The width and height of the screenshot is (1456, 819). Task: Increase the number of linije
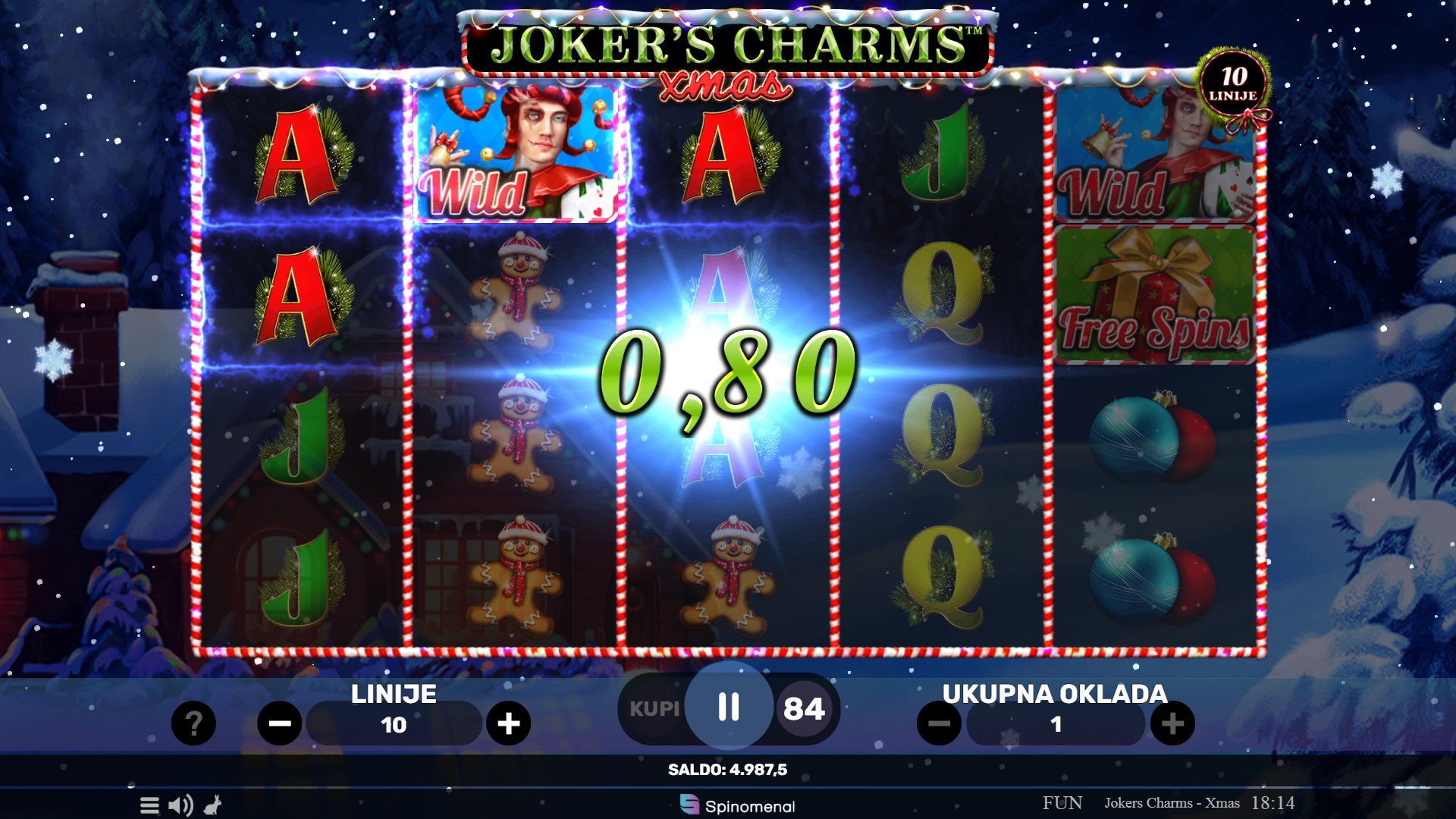(508, 723)
